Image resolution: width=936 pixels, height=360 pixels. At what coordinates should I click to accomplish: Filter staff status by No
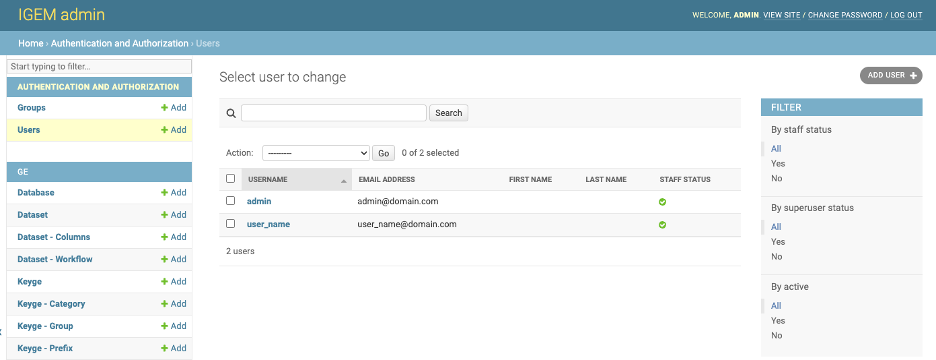click(776, 179)
